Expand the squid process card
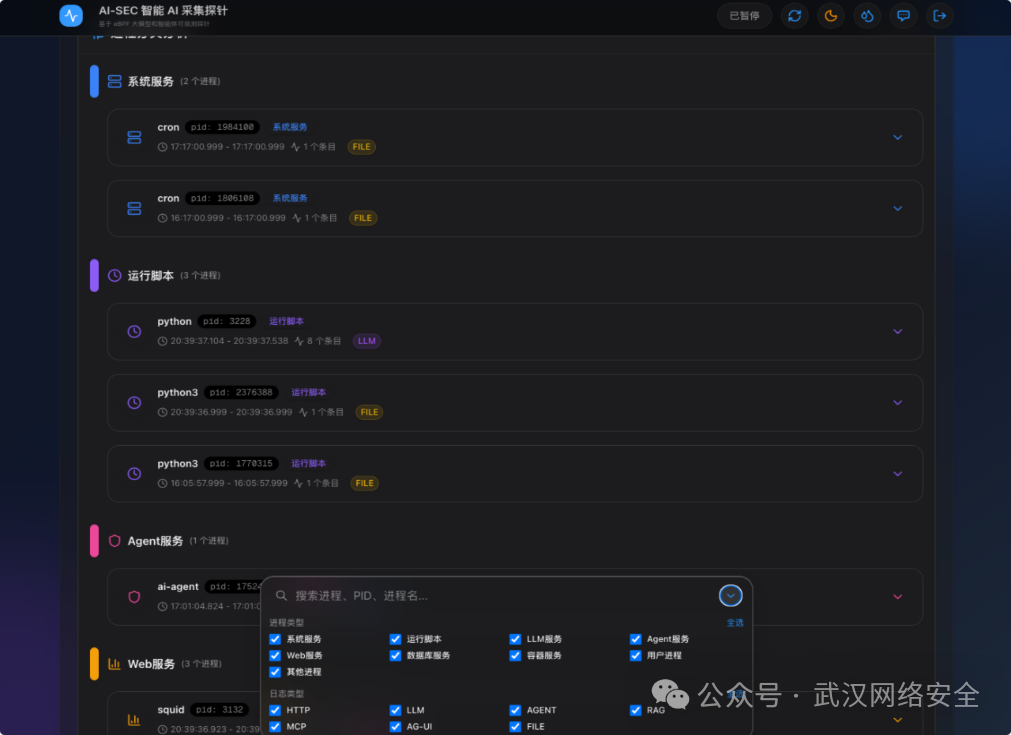 pos(898,720)
